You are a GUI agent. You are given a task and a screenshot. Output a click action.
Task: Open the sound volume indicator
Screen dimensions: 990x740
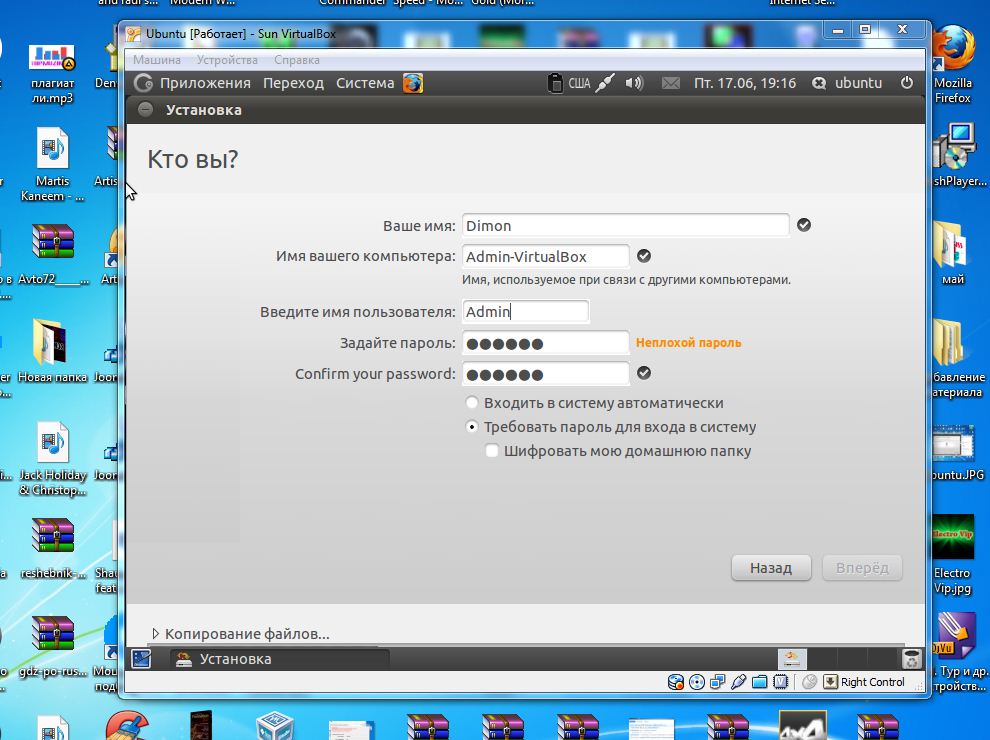tap(634, 83)
